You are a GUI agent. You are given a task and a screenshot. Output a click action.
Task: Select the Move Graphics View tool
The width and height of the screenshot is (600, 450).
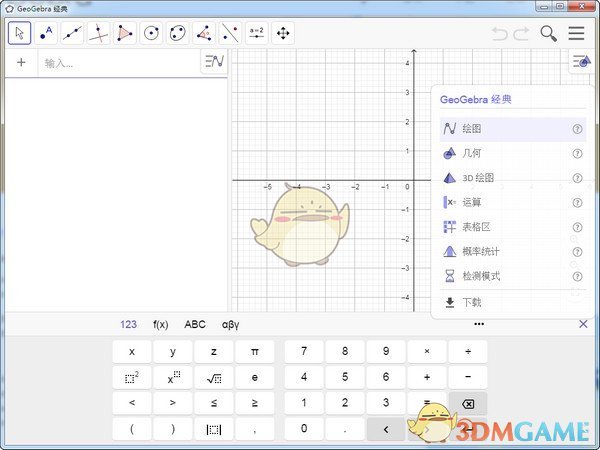click(283, 33)
